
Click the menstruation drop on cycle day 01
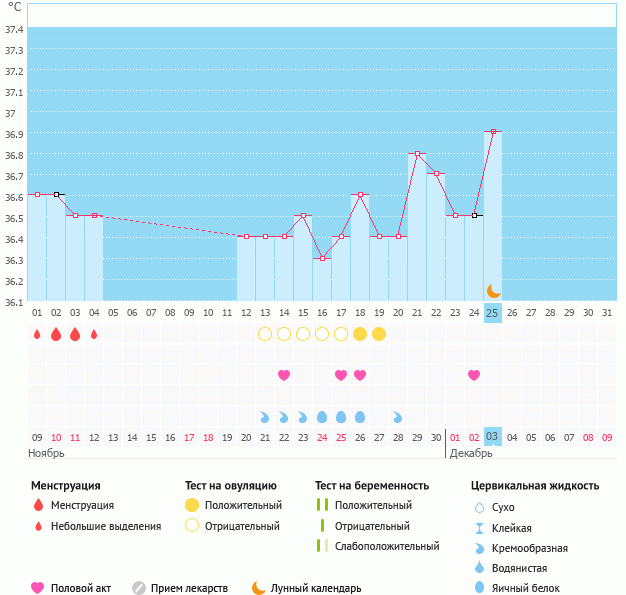37,334
